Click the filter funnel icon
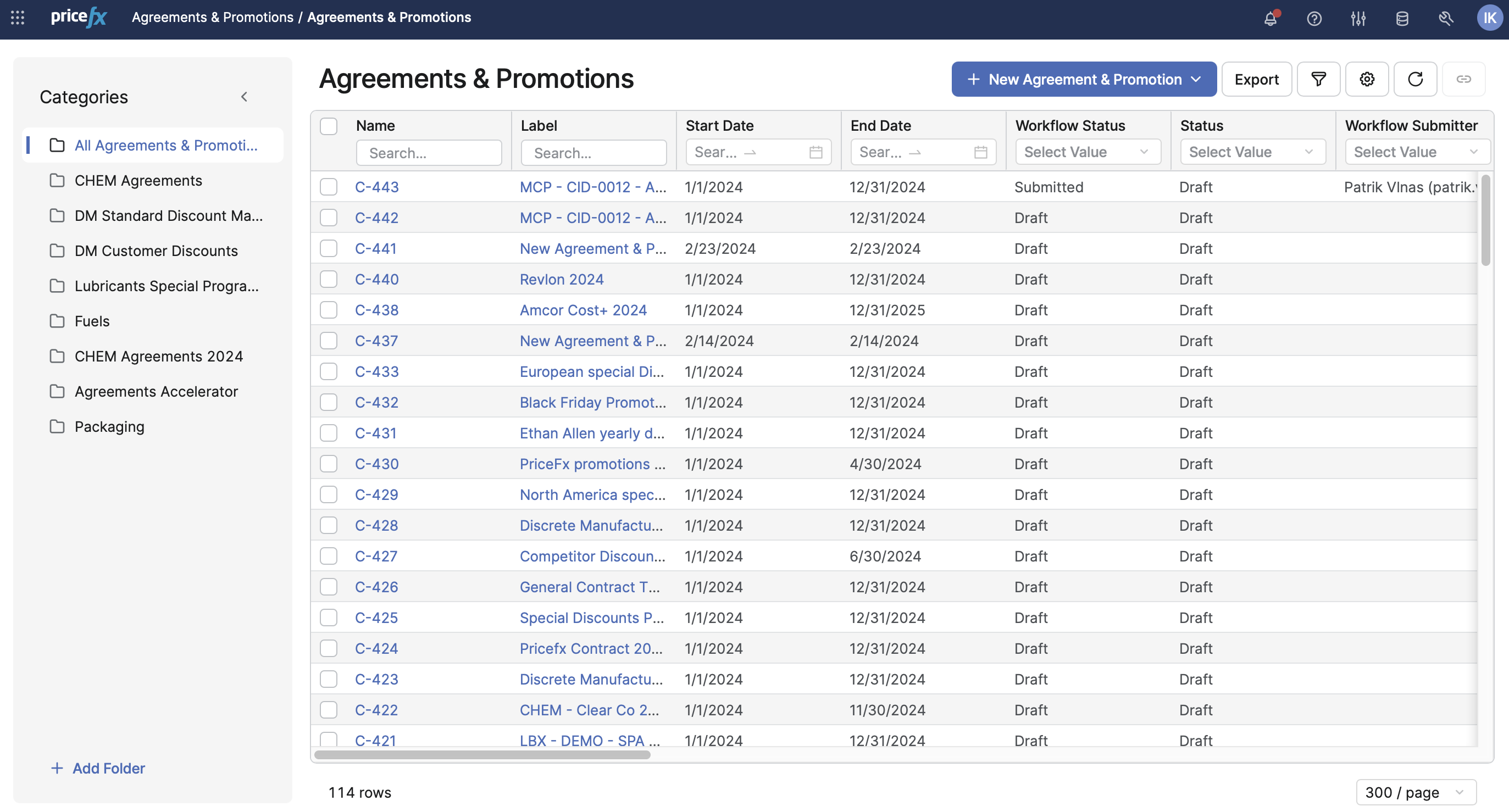The width and height of the screenshot is (1509, 812). point(1318,79)
